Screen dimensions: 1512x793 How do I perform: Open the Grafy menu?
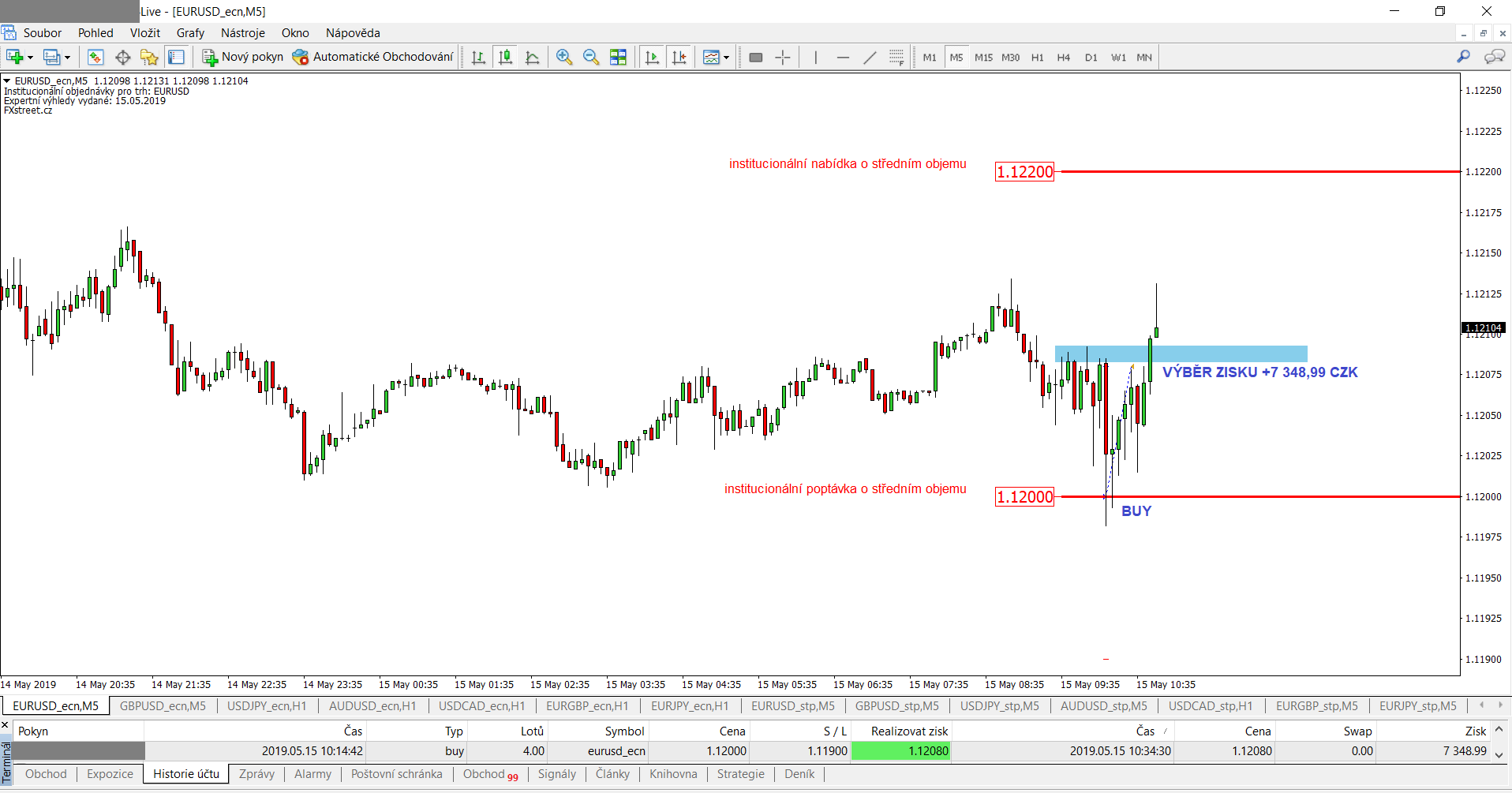[x=190, y=33]
